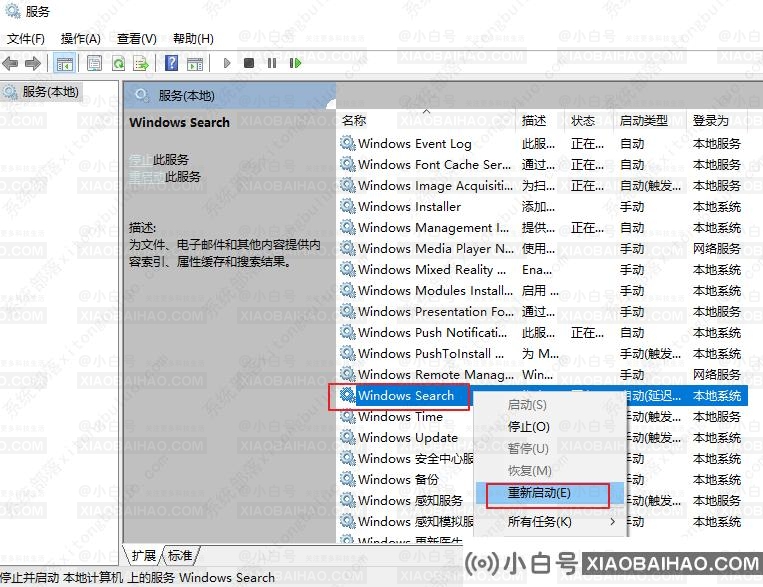Click the Export List toolbar icon

pyautogui.click(x=141, y=63)
